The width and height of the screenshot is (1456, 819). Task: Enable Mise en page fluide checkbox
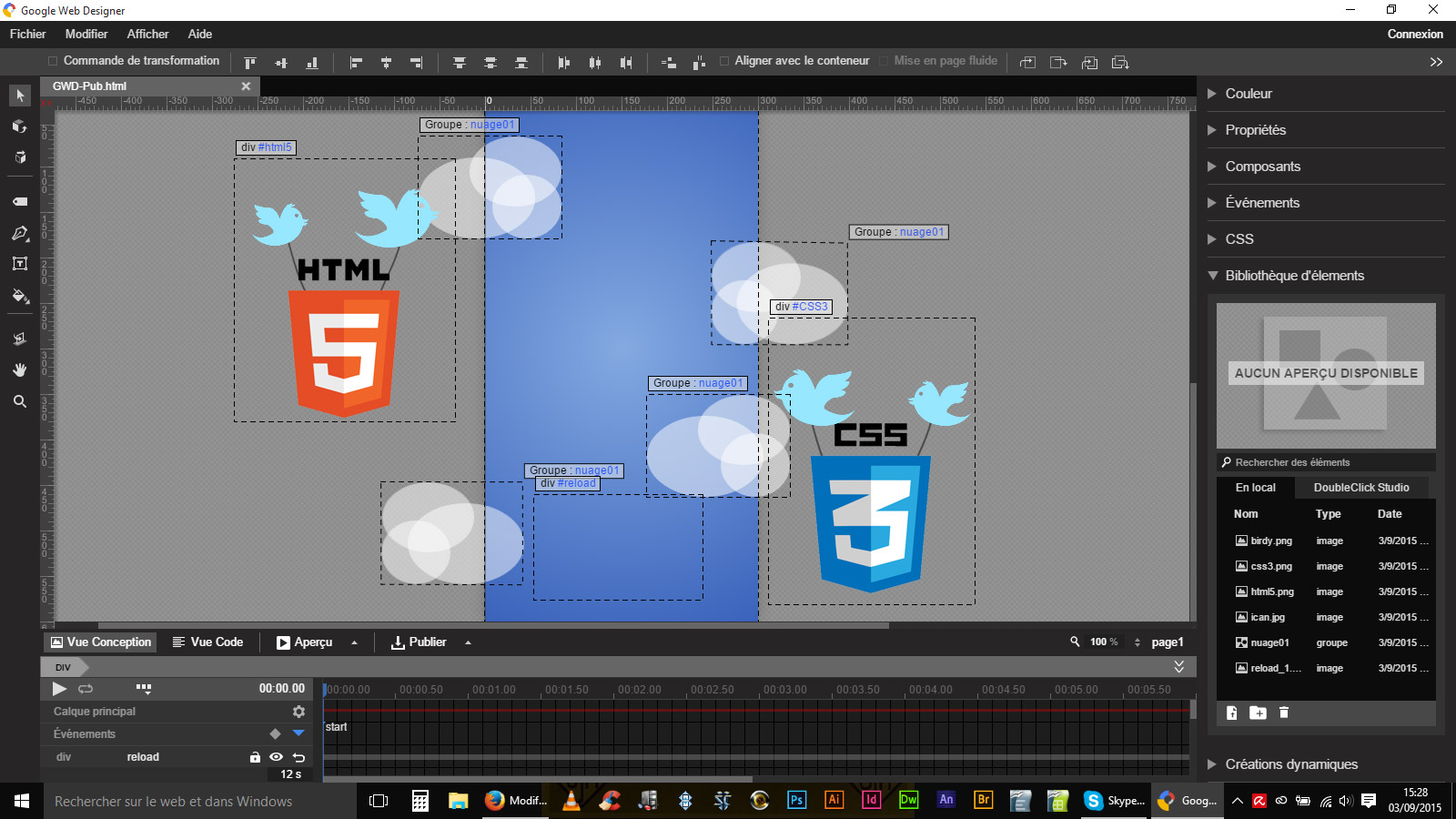884,61
